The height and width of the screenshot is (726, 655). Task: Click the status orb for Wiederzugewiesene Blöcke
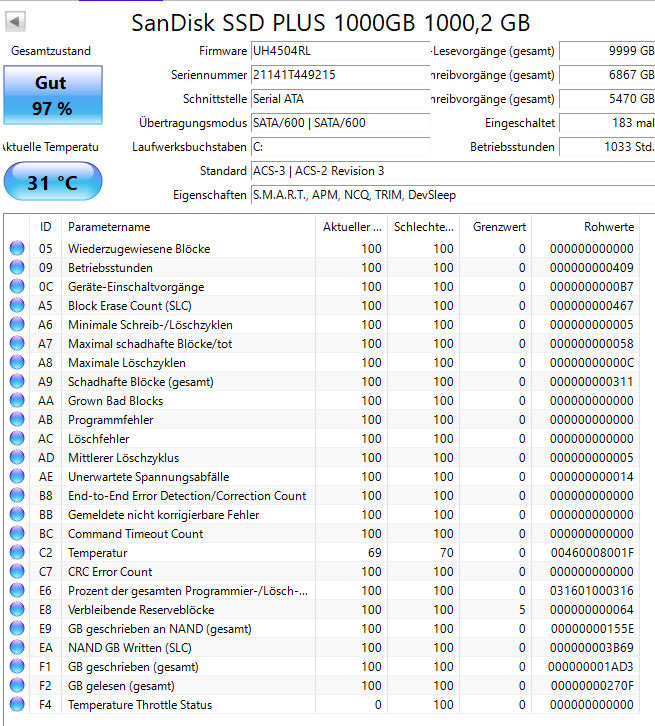(x=17, y=249)
